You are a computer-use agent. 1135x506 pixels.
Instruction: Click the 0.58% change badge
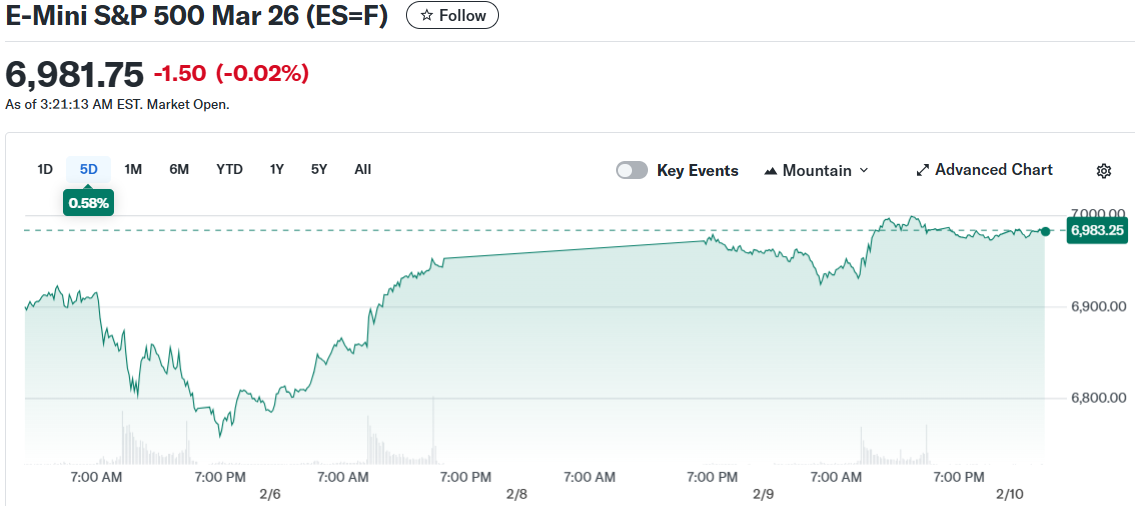point(89,203)
